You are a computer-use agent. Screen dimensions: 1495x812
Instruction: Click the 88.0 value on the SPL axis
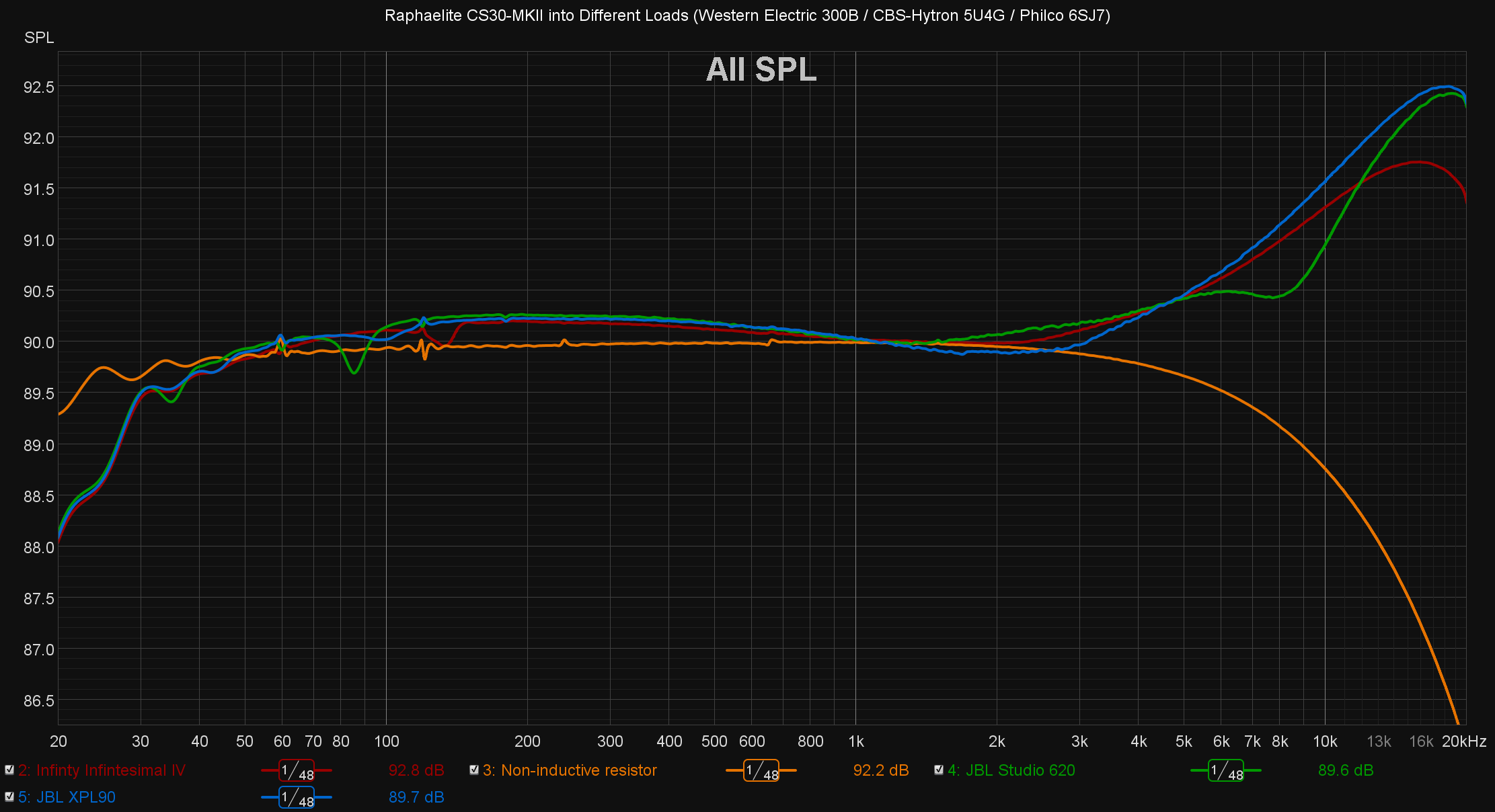[x=39, y=548]
